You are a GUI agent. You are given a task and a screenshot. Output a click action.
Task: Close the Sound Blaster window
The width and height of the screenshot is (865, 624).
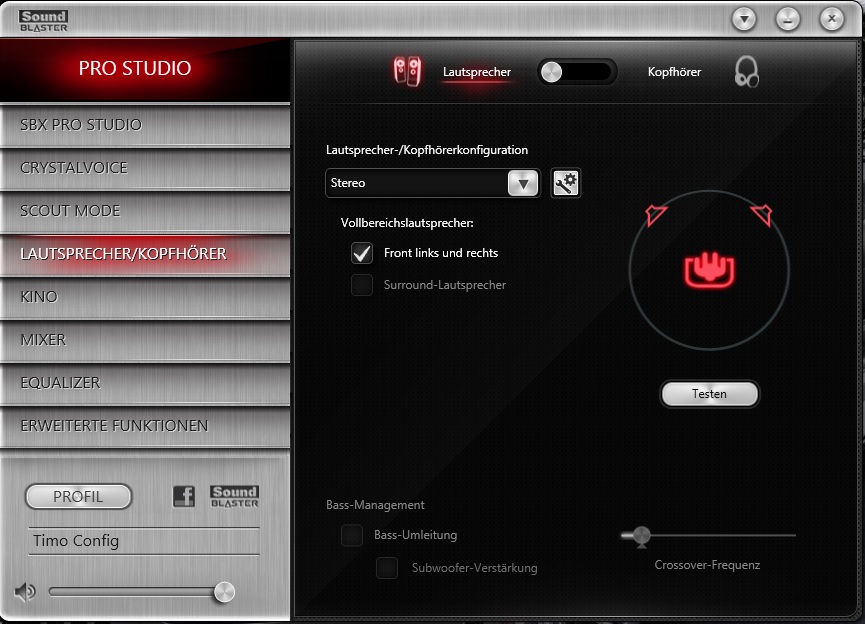point(831,19)
